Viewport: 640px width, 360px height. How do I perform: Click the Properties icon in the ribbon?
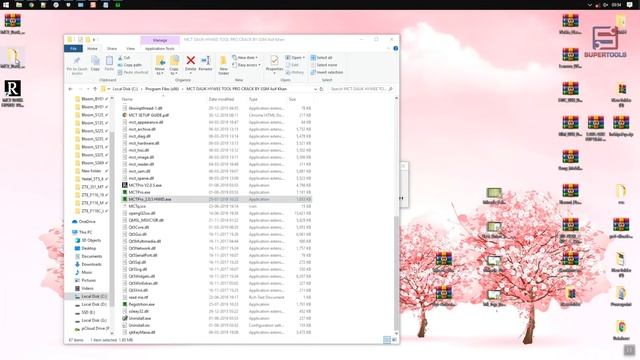click(x=274, y=60)
